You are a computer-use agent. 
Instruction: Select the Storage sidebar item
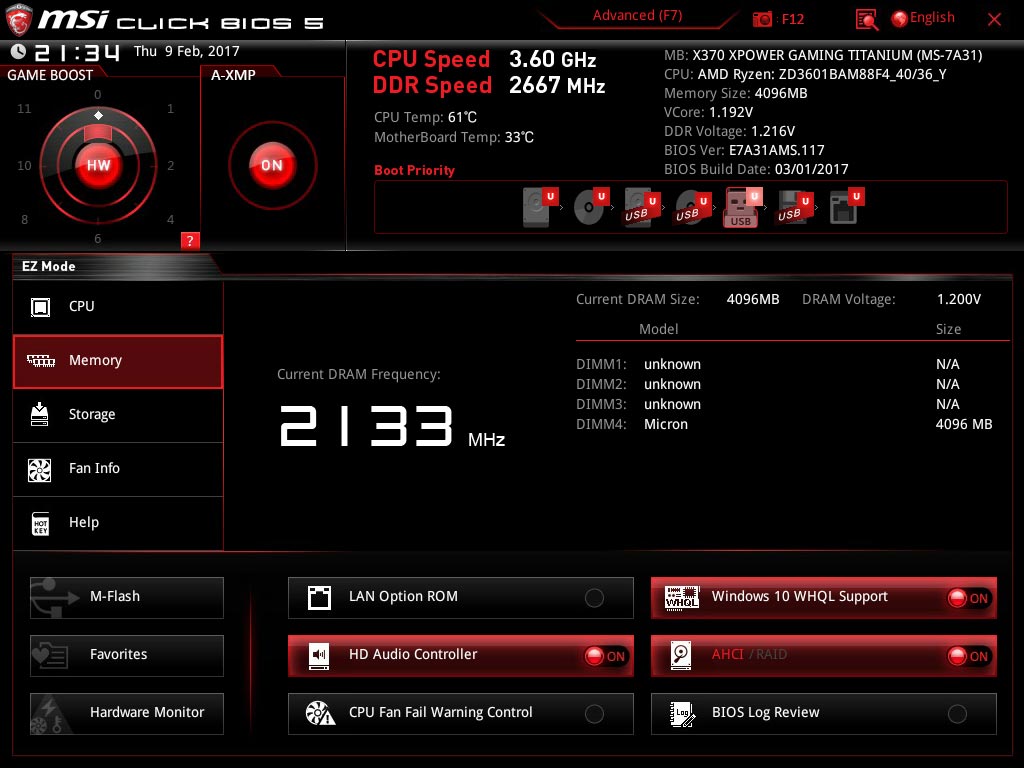[x=118, y=415]
